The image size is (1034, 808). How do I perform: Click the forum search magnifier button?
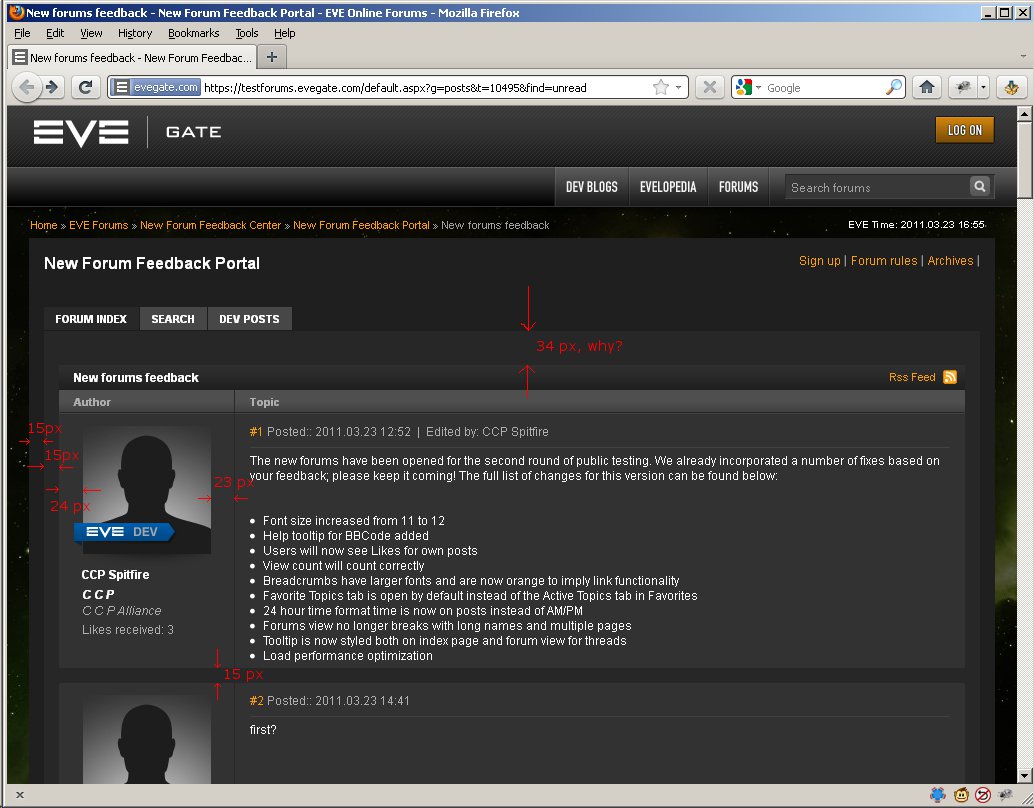point(980,187)
